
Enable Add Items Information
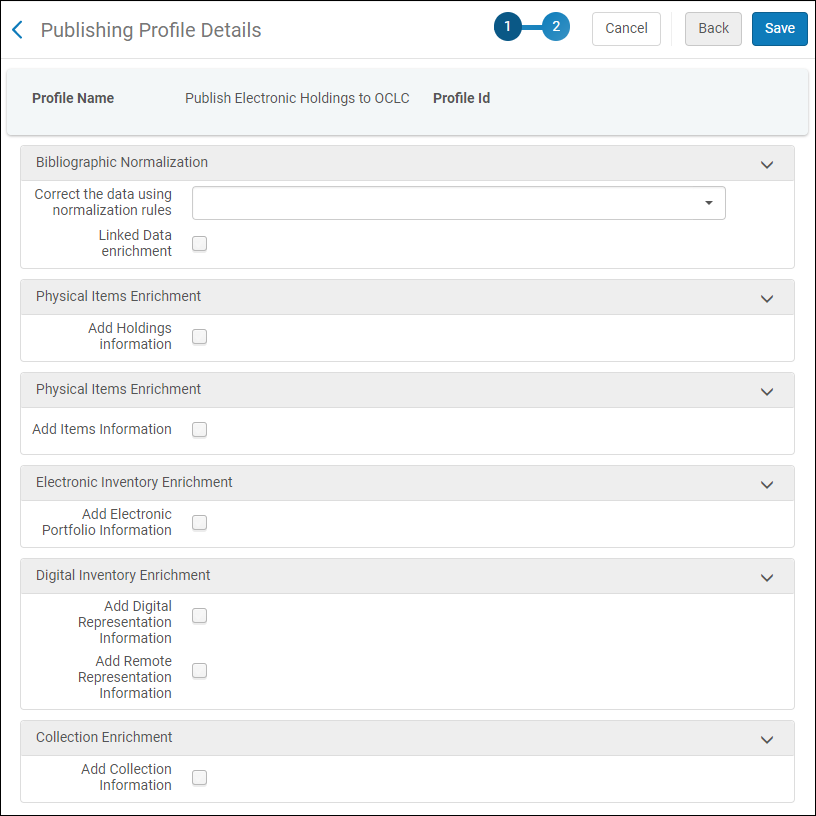(x=199, y=429)
